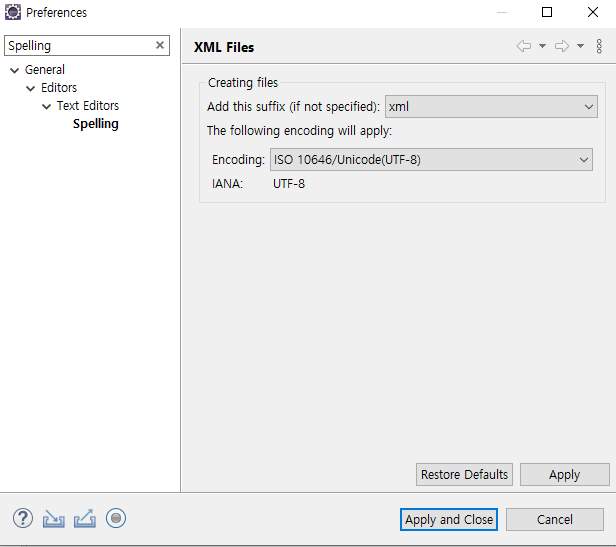616x547 pixels.
Task: Open the back history dropdown arrow
Action: (x=542, y=46)
